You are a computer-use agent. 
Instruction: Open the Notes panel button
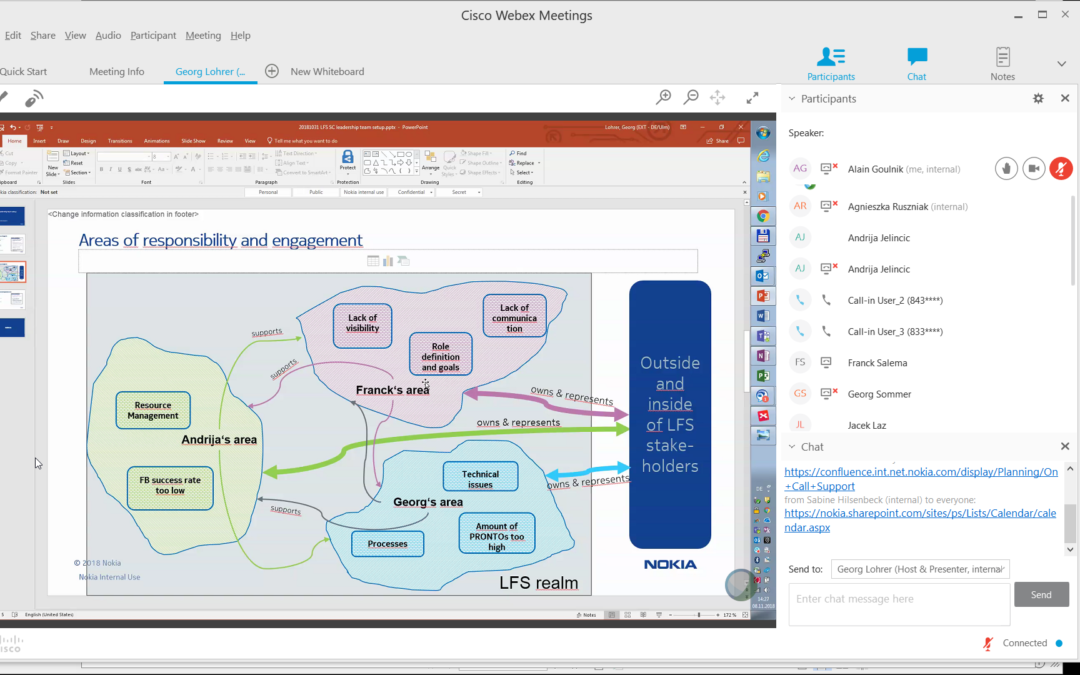[1002, 64]
